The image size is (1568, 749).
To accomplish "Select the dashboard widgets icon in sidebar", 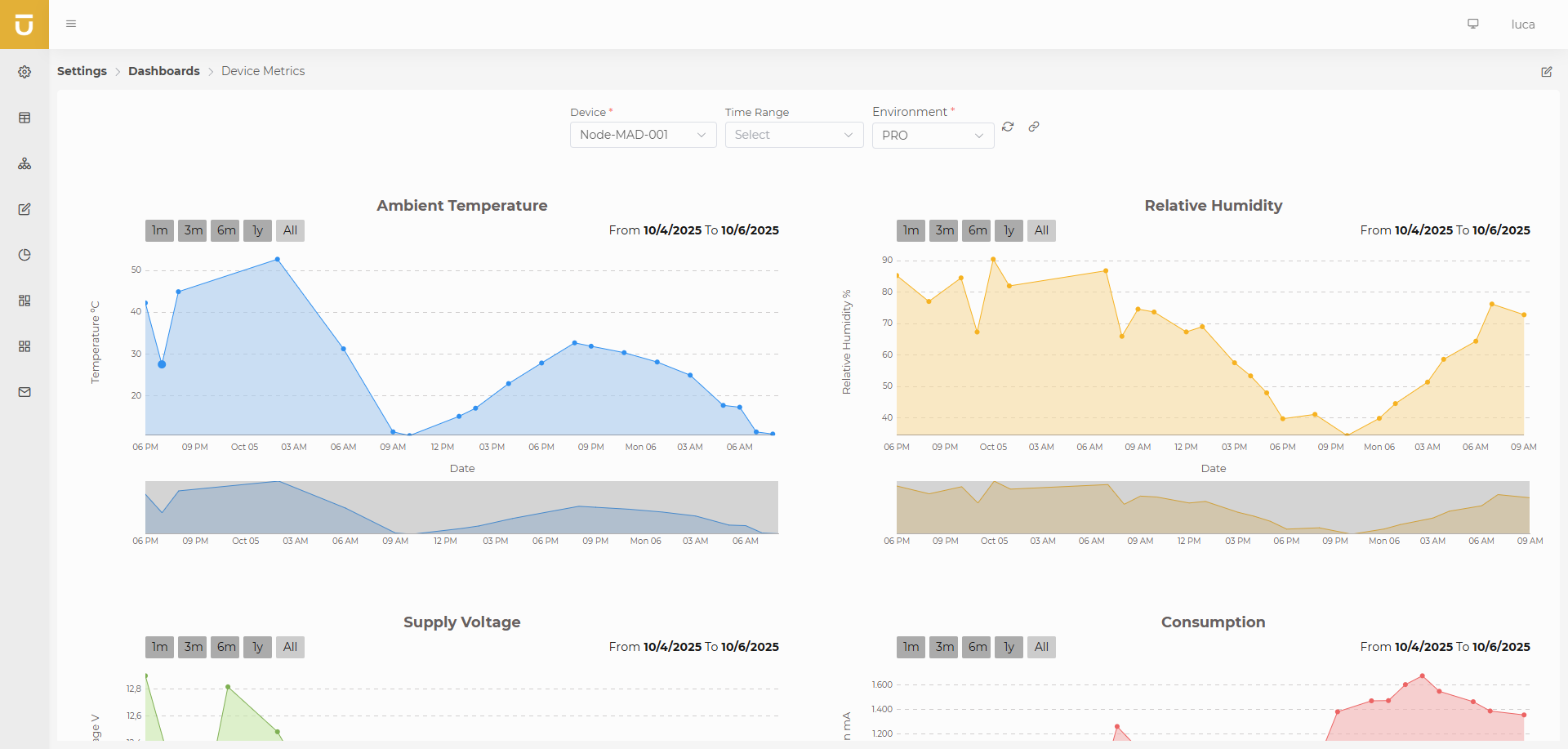I will (x=24, y=301).
